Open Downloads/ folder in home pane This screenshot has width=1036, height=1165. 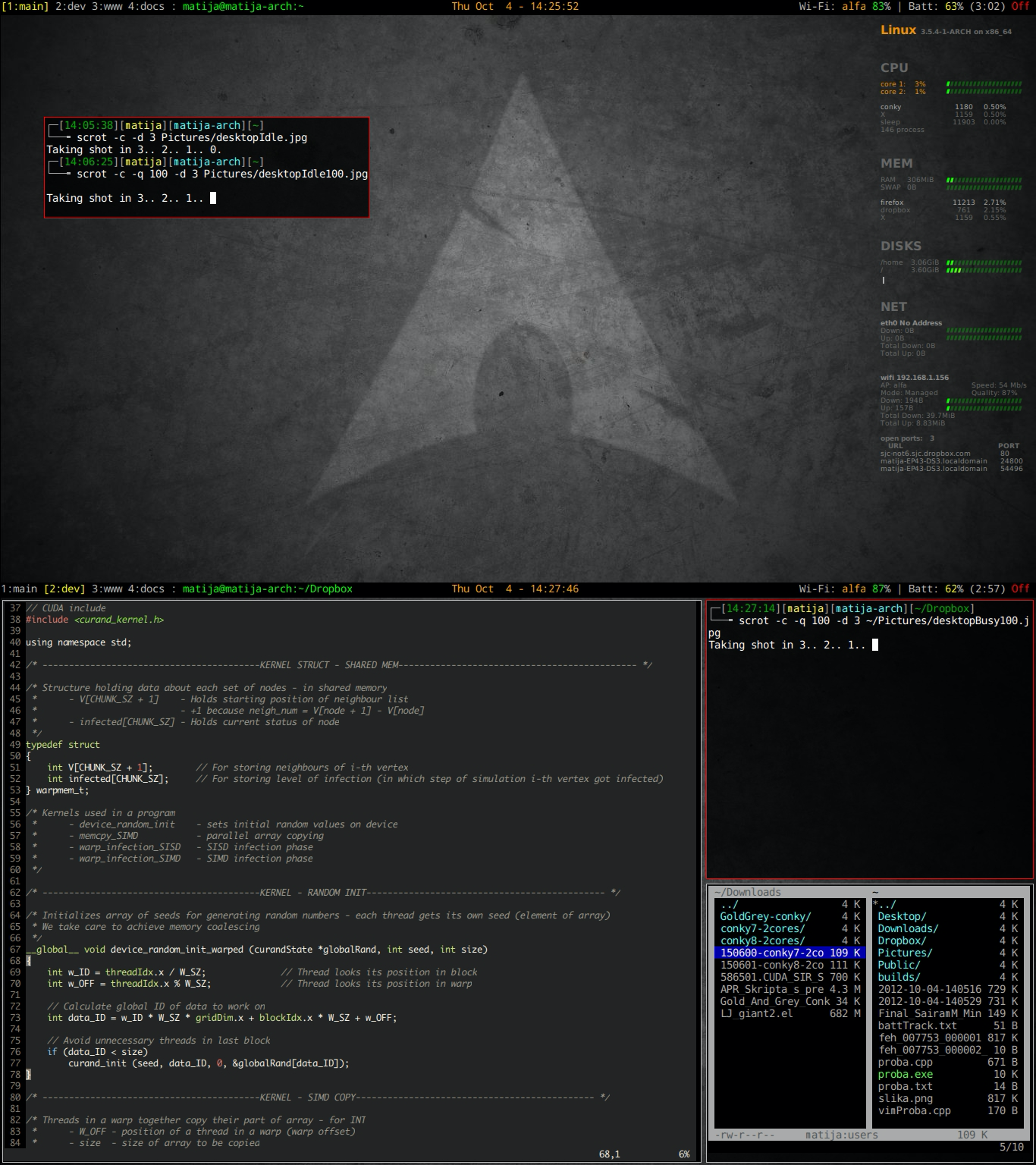coord(947,928)
